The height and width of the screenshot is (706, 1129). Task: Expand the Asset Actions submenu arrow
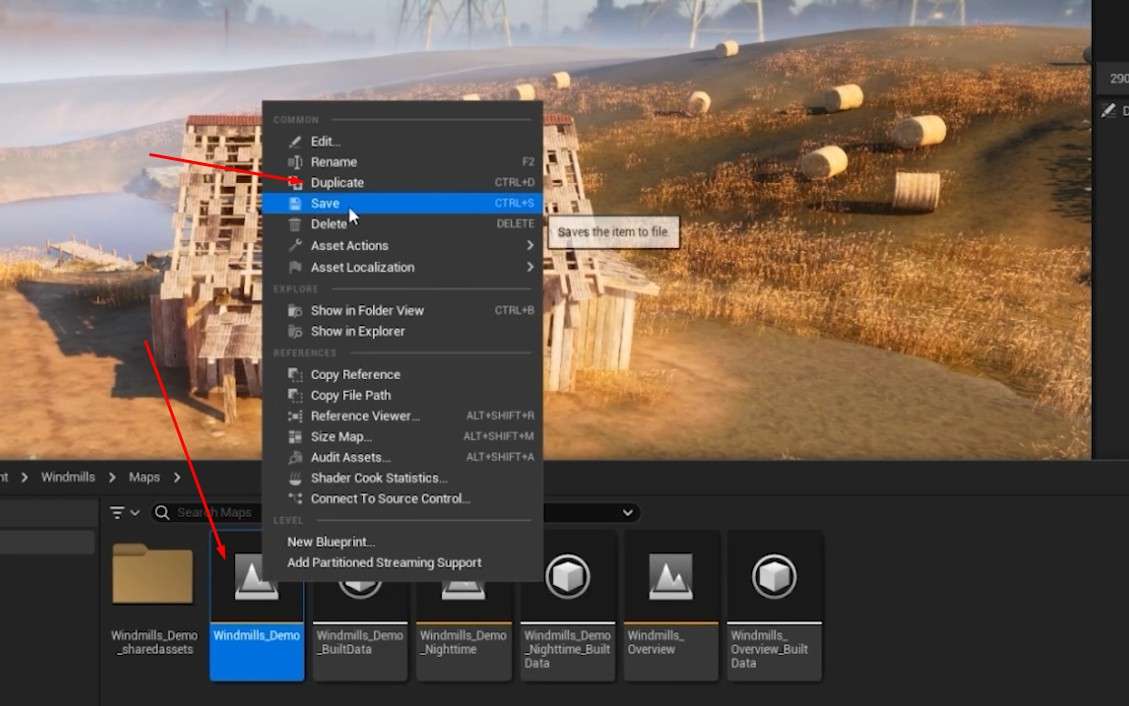(x=530, y=246)
